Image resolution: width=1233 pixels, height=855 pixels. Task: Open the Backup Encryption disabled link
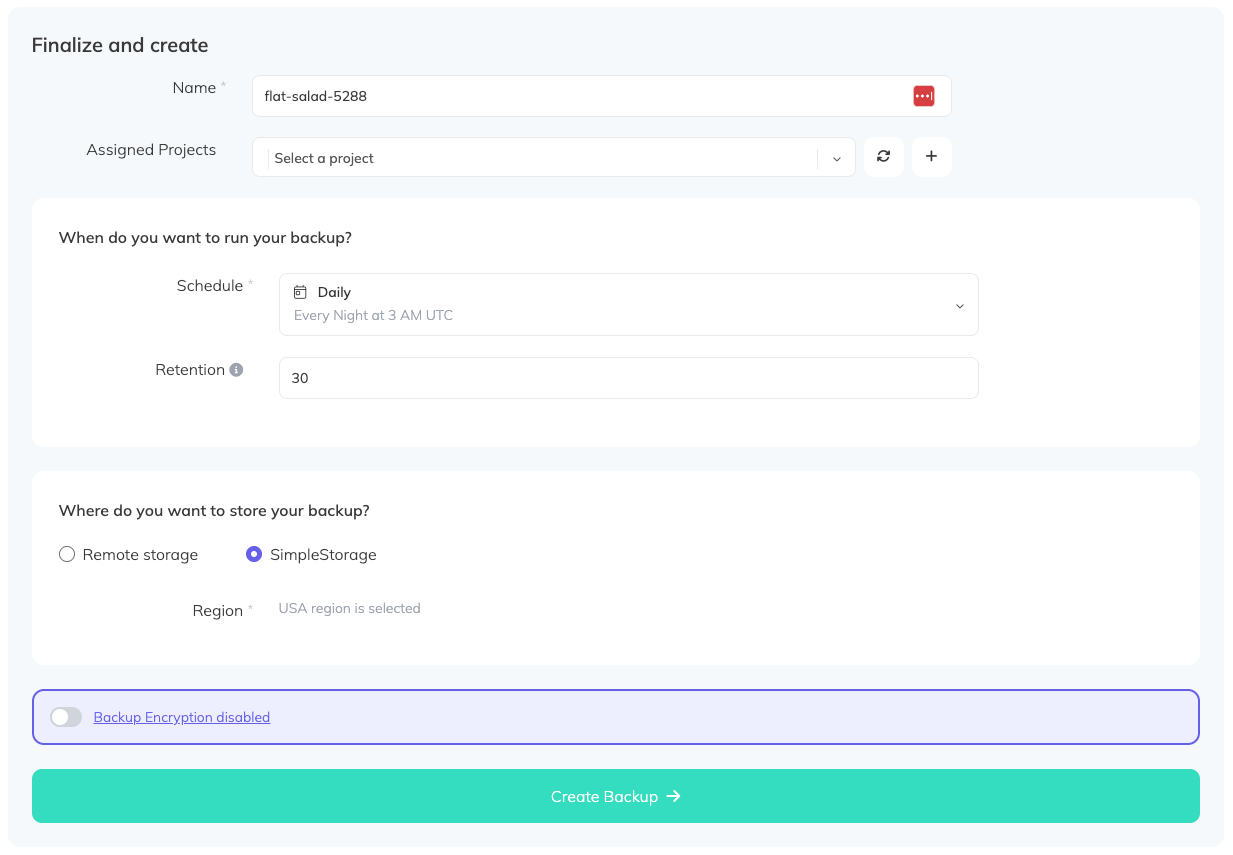click(x=182, y=717)
